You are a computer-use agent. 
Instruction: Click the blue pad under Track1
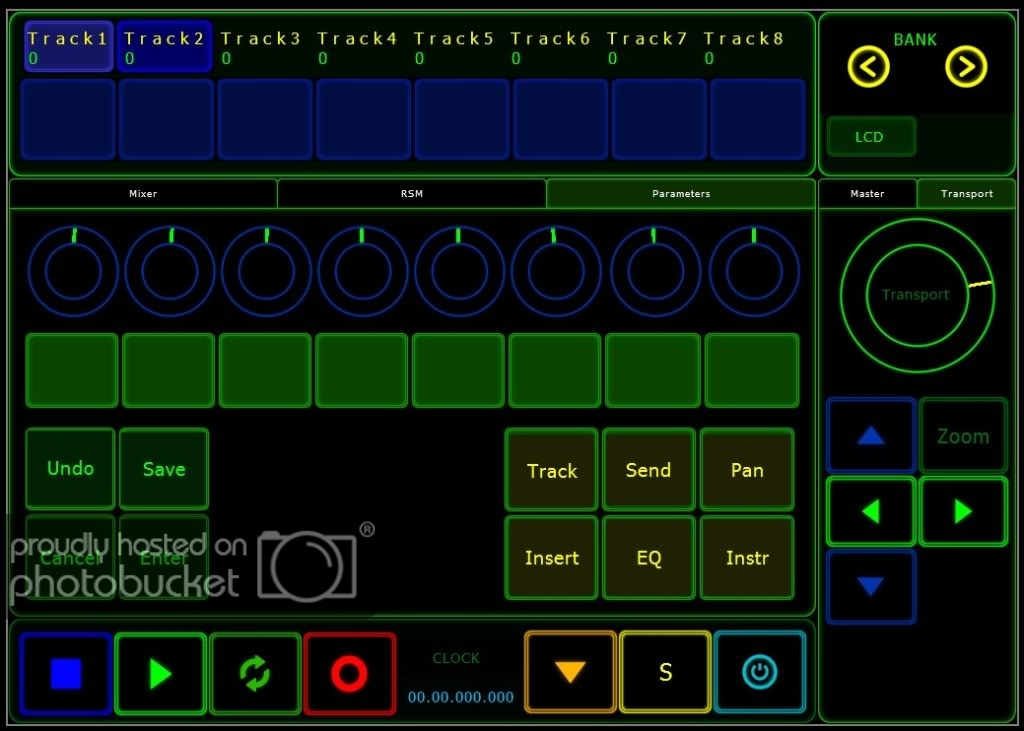click(x=68, y=120)
